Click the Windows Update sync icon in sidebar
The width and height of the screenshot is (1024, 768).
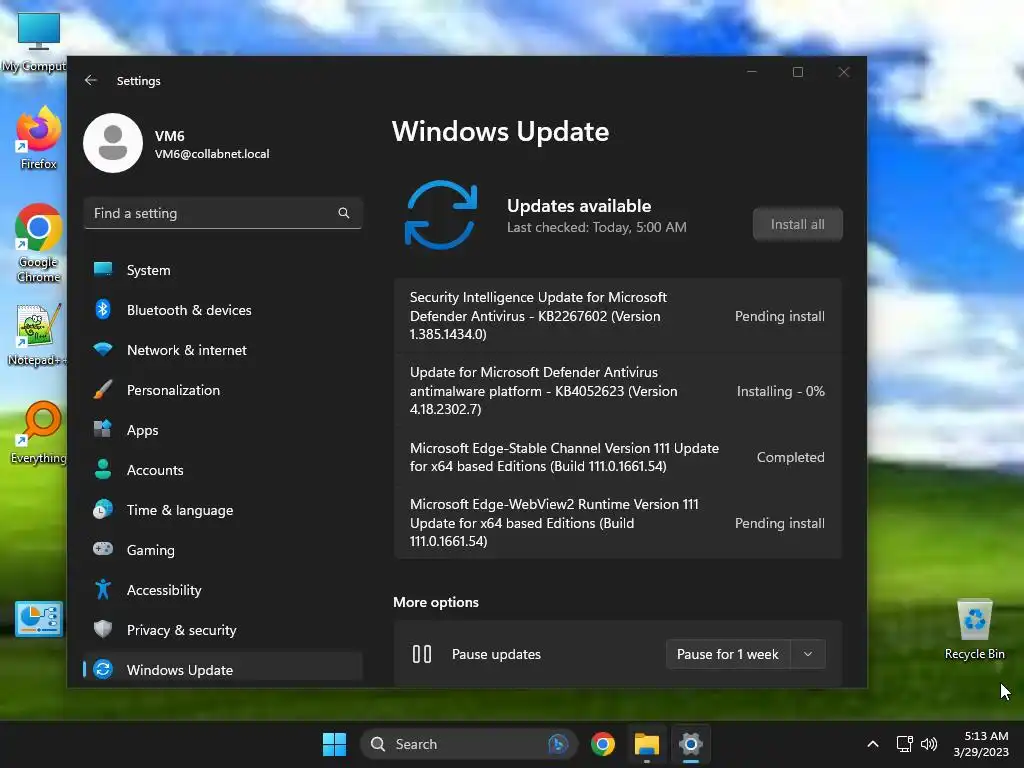[x=103, y=669]
